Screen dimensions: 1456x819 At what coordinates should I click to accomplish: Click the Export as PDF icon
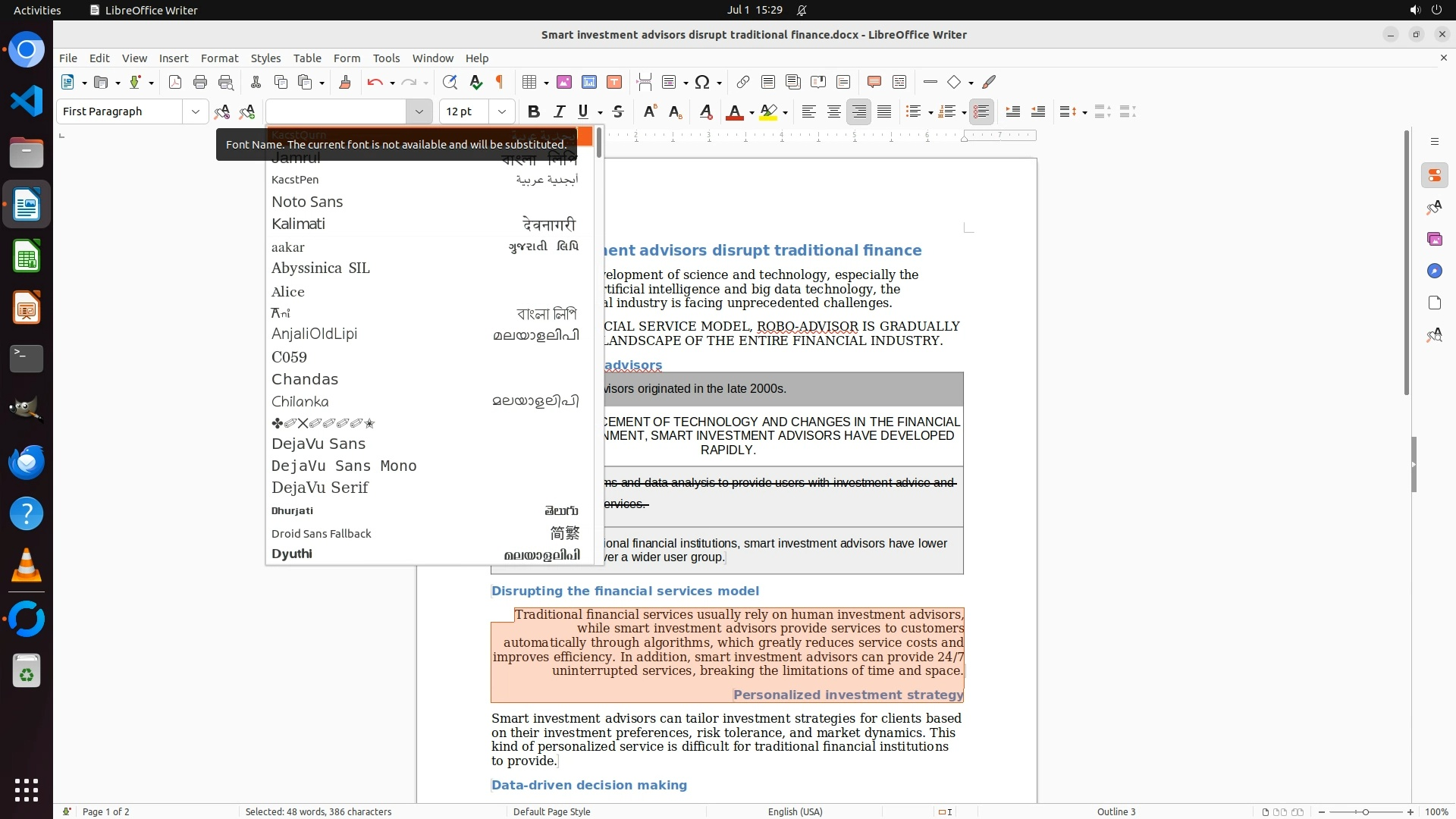pyautogui.click(x=175, y=82)
